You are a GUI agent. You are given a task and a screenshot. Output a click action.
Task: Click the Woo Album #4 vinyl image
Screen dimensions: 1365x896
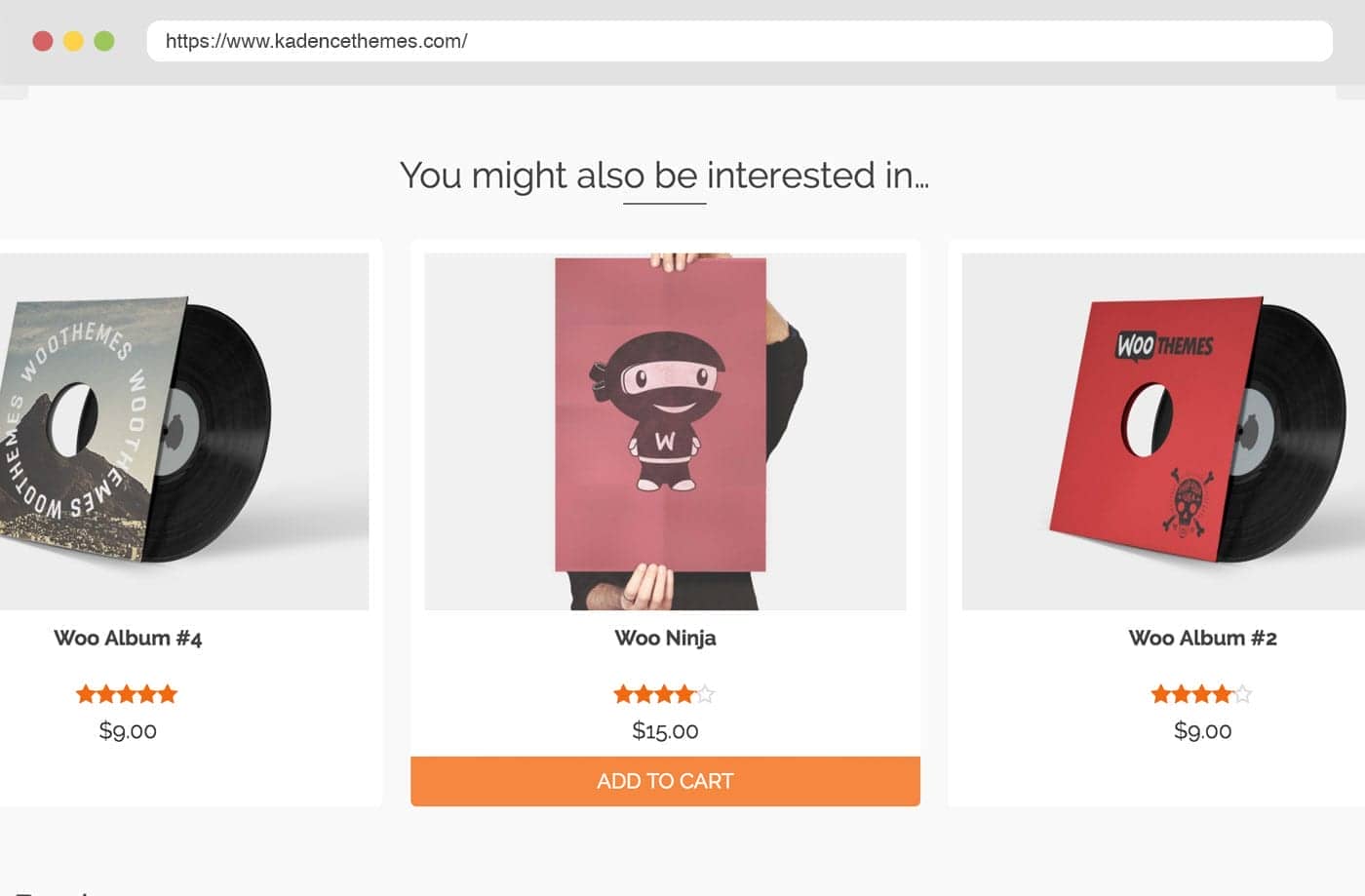pyautogui.click(x=184, y=432)
